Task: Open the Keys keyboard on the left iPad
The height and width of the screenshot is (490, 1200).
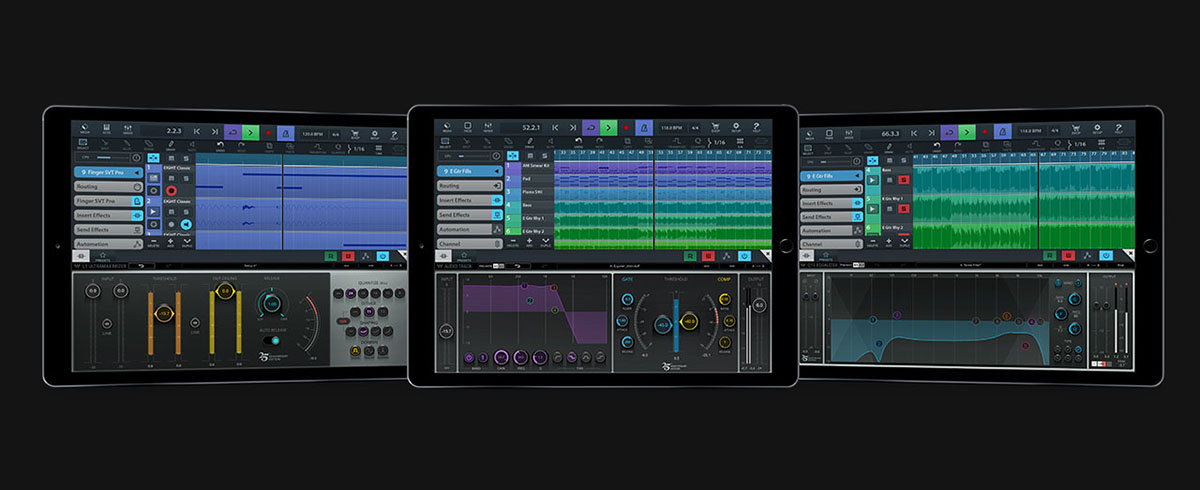Action: [x=106, y=129]
